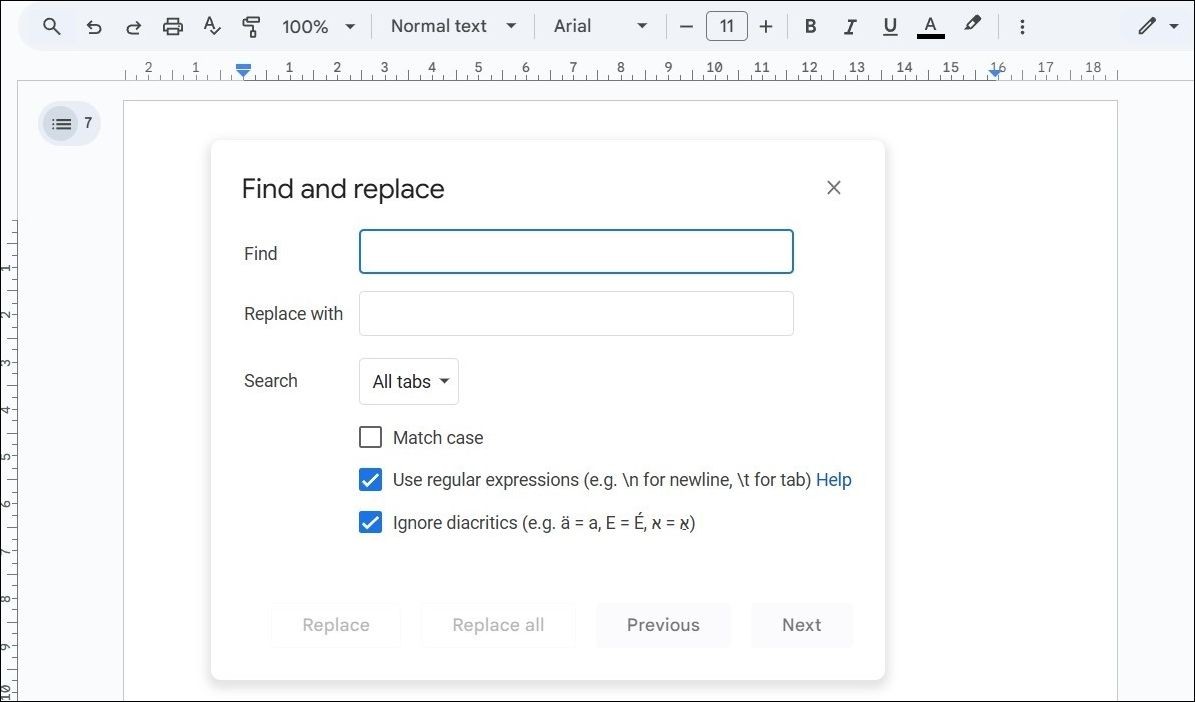This screenshot has width=1195, height=702.
Task: Toggle bold formatting
Action: [x=810, y=27]
